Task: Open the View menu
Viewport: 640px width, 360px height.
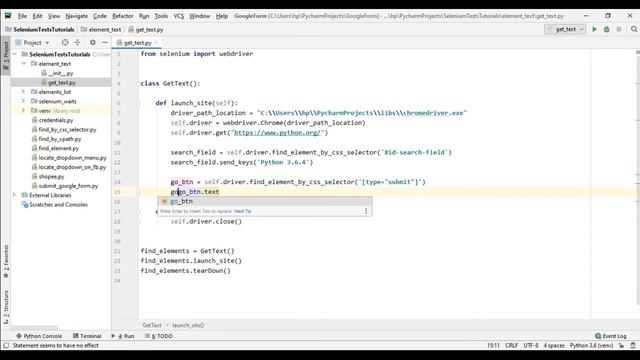Action: (x=54, y=16)
